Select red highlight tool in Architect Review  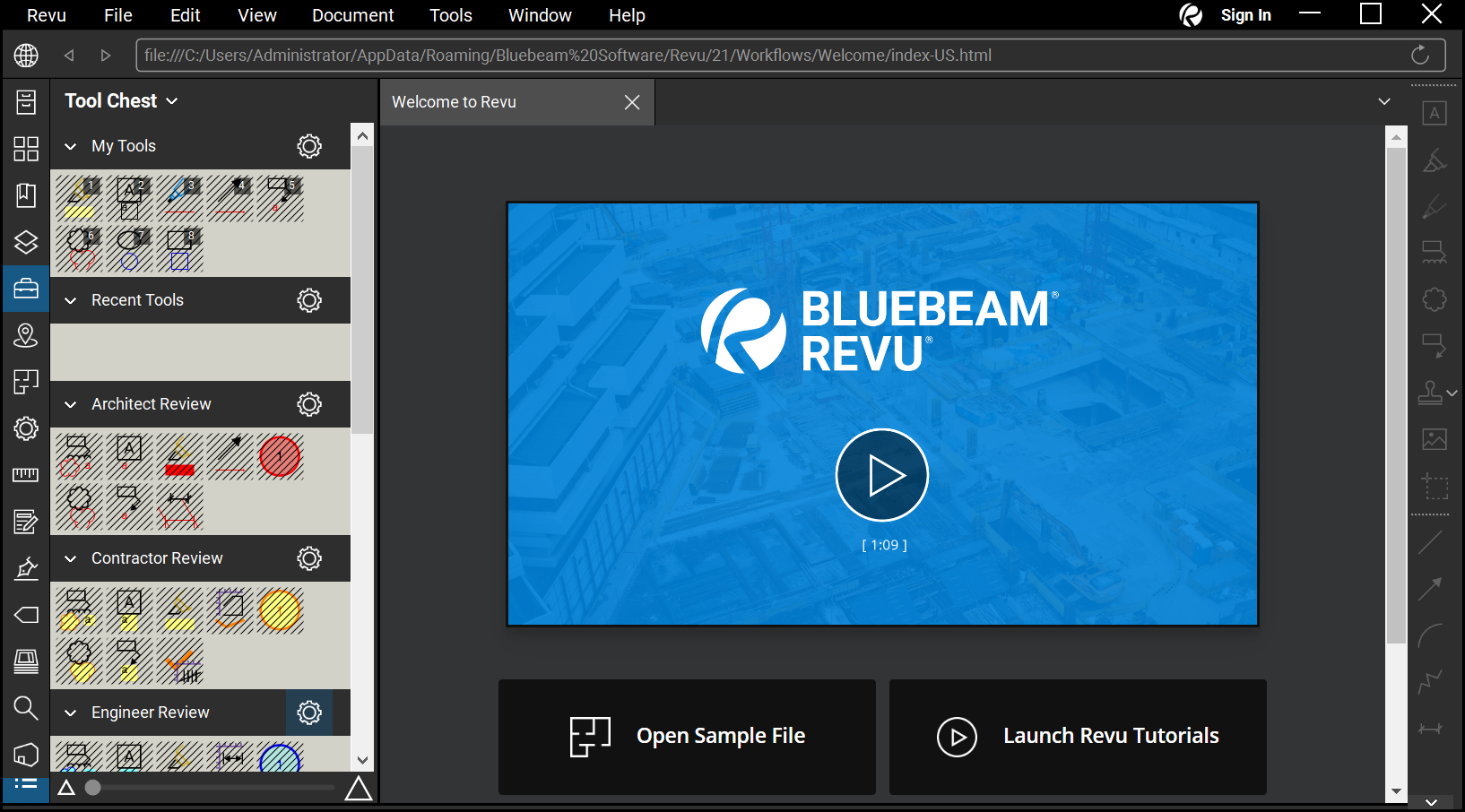point(179,456)
